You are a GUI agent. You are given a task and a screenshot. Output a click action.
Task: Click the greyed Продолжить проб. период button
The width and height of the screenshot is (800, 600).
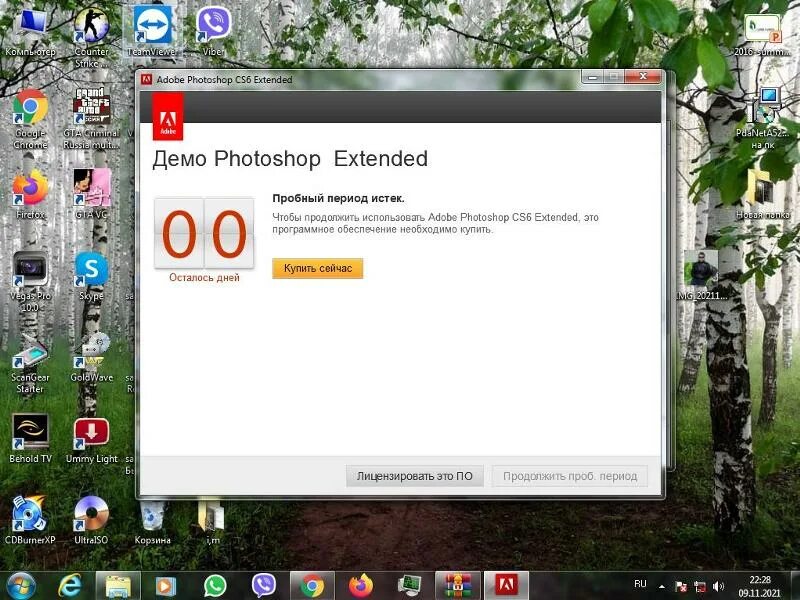570,476
